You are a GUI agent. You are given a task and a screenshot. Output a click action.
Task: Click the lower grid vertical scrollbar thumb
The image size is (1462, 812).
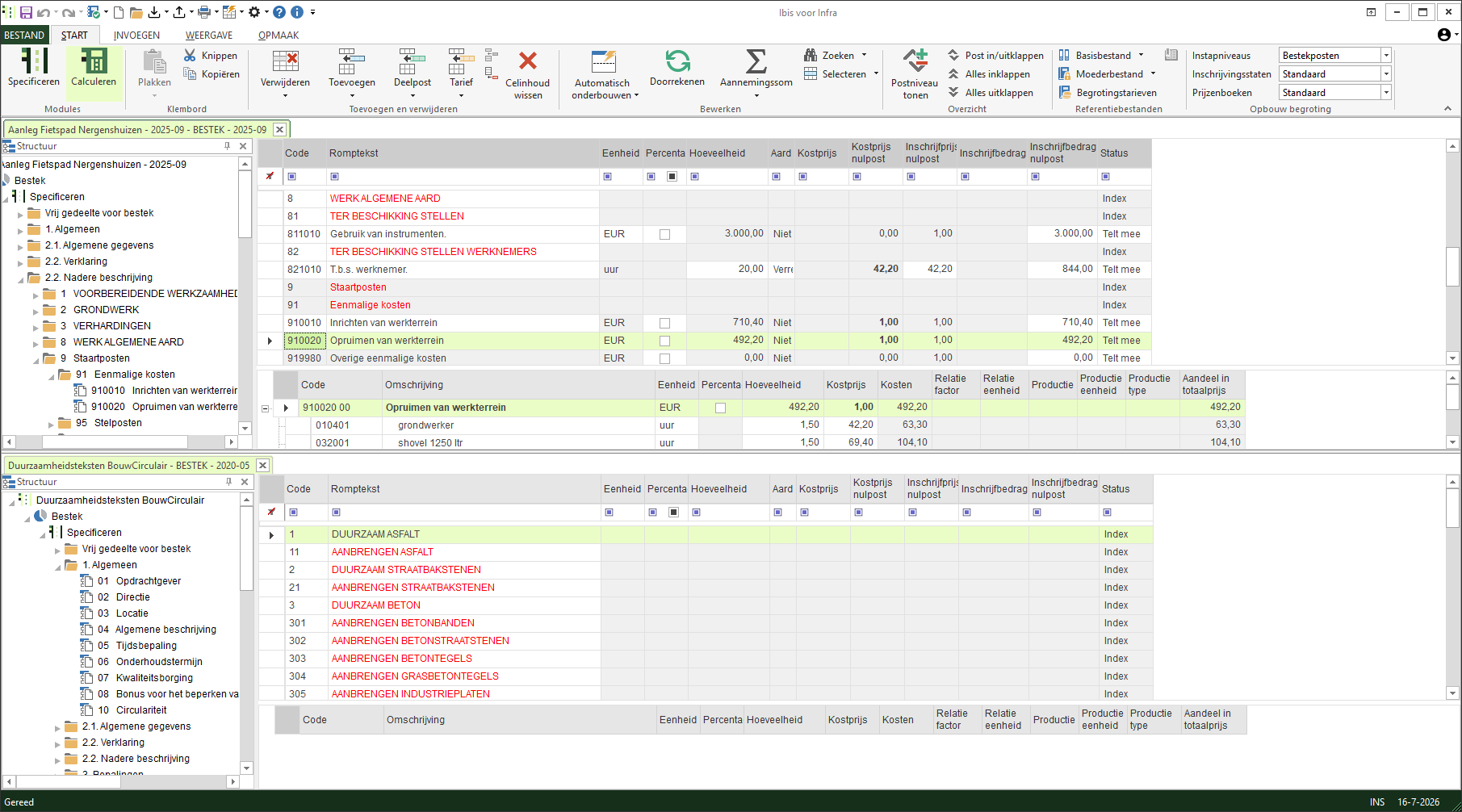[x=1452, y=508]
